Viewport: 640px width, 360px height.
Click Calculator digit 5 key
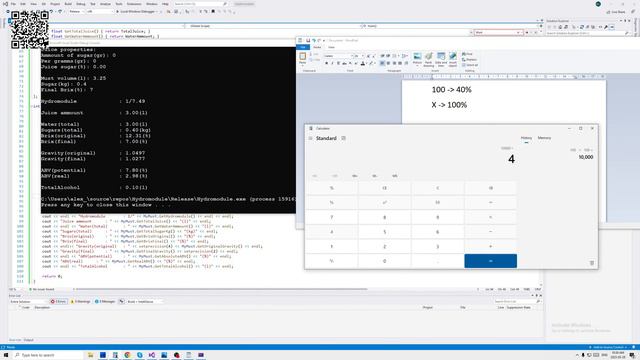(x=384, y=232)
